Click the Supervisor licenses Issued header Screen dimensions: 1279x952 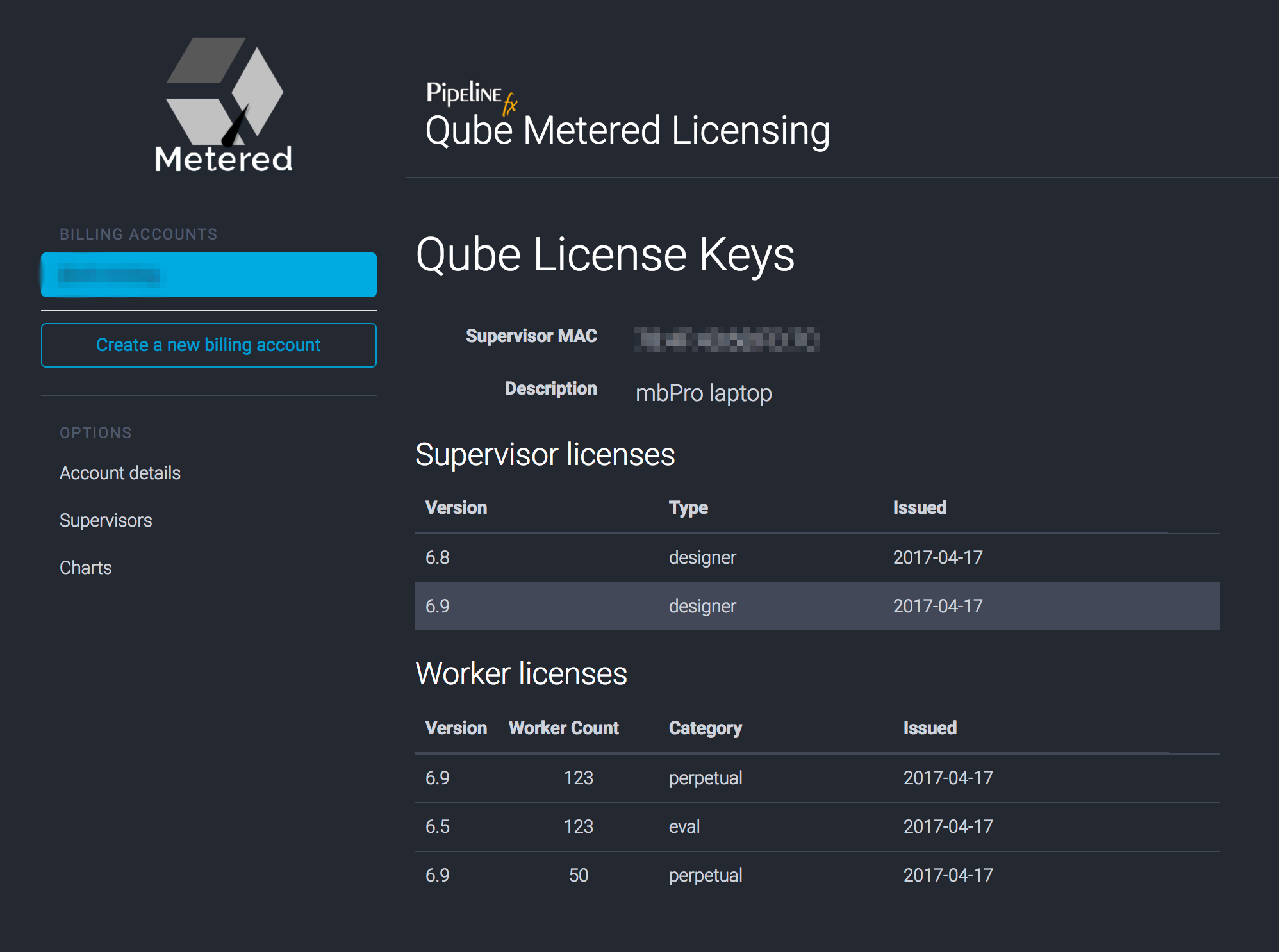[x=920, y=507]
